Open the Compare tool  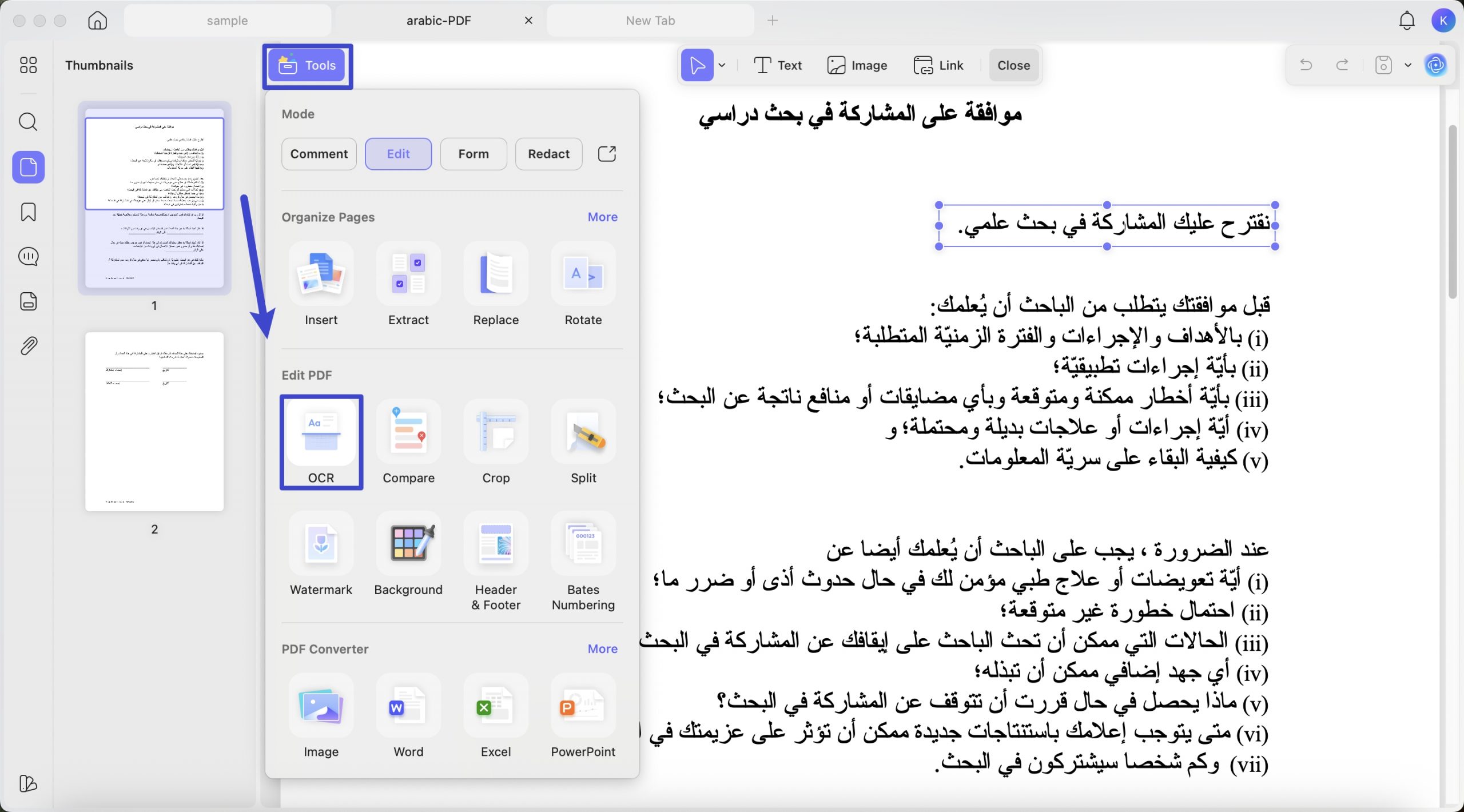pyautogui.click(x=408, y=442)
